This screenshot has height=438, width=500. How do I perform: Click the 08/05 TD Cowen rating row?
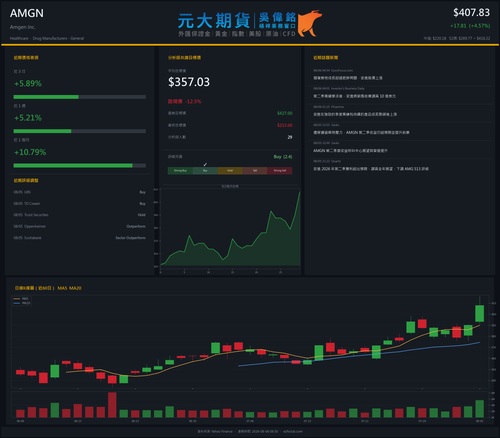pyautogui.click(x=80, y=204)
